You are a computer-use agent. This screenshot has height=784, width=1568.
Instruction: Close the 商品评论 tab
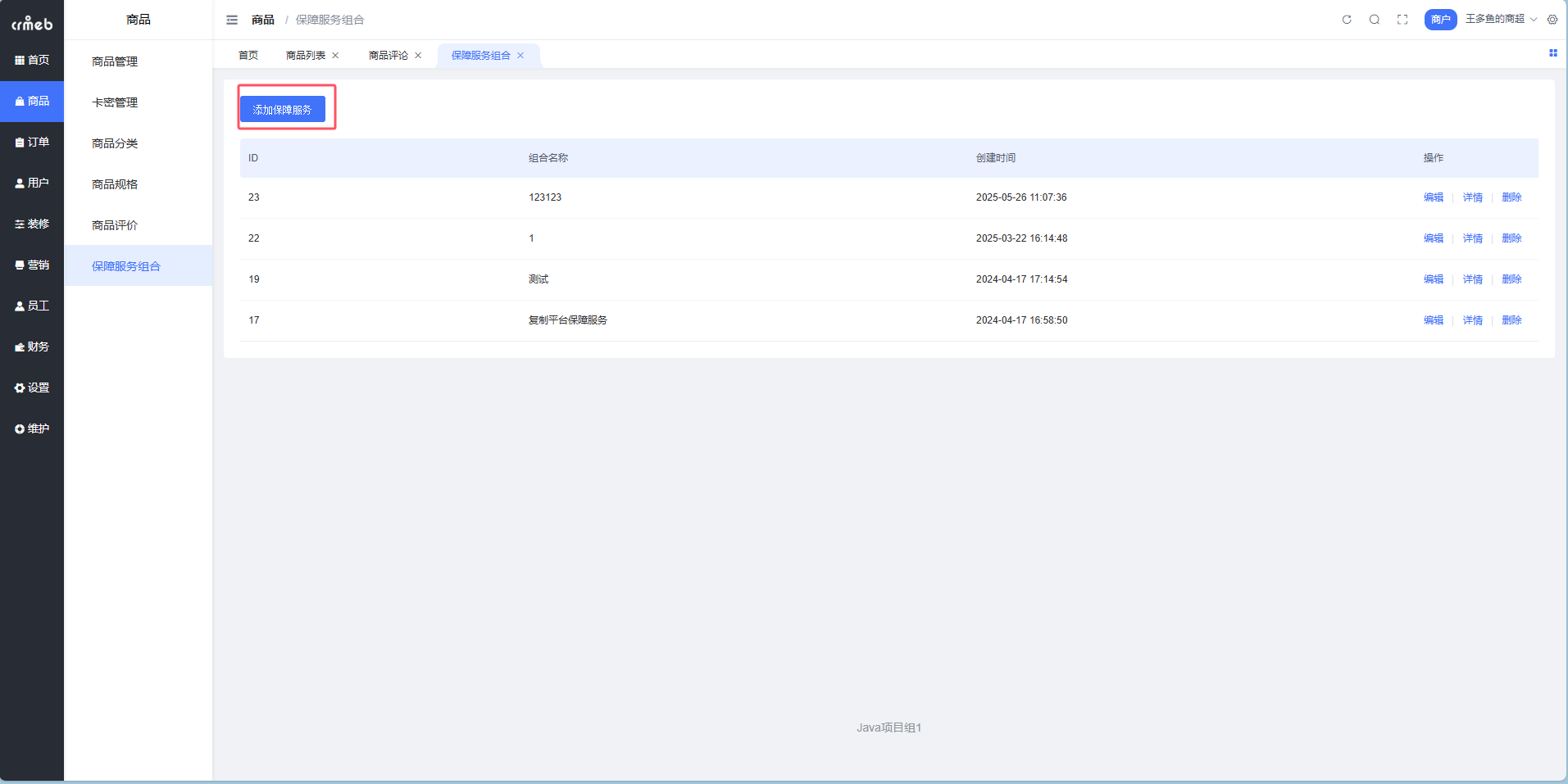(418, 56)
